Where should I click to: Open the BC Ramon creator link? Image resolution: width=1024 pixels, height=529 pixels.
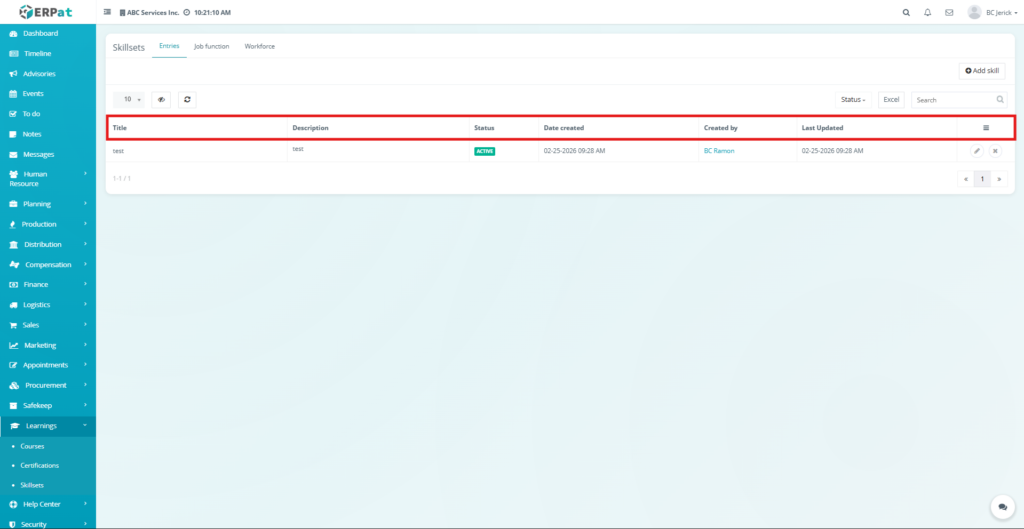719,151
